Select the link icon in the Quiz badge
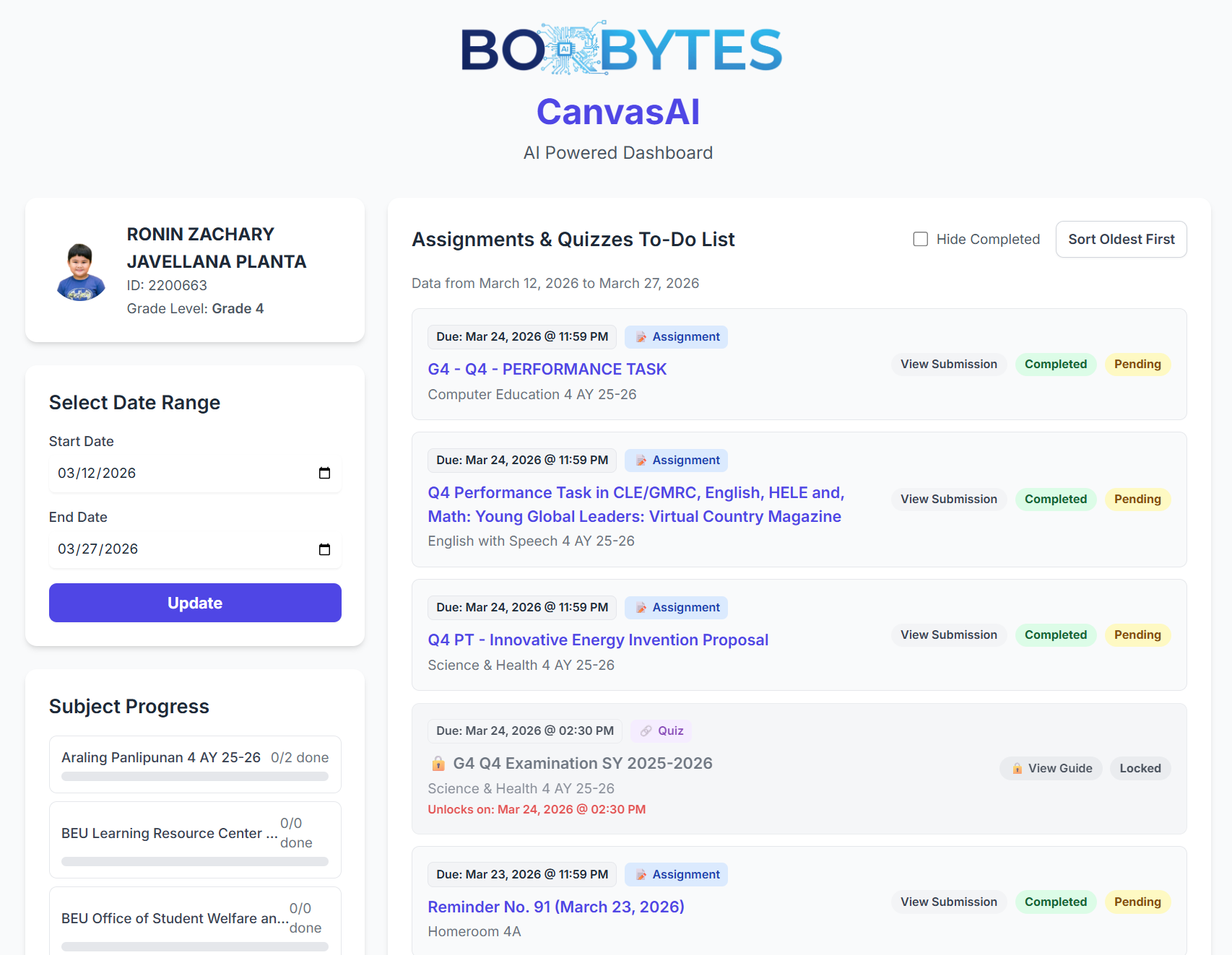Image resolution: width=1232 pixels, height=955 pixels. click(645, 731)
